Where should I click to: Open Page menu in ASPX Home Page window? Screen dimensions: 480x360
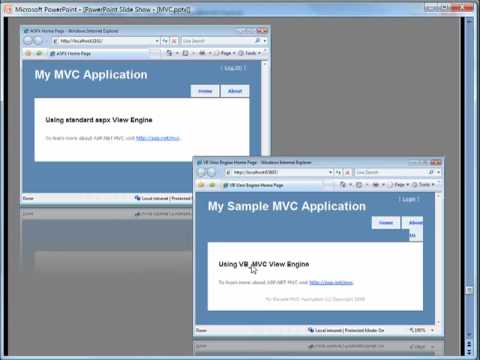(224, 53)
